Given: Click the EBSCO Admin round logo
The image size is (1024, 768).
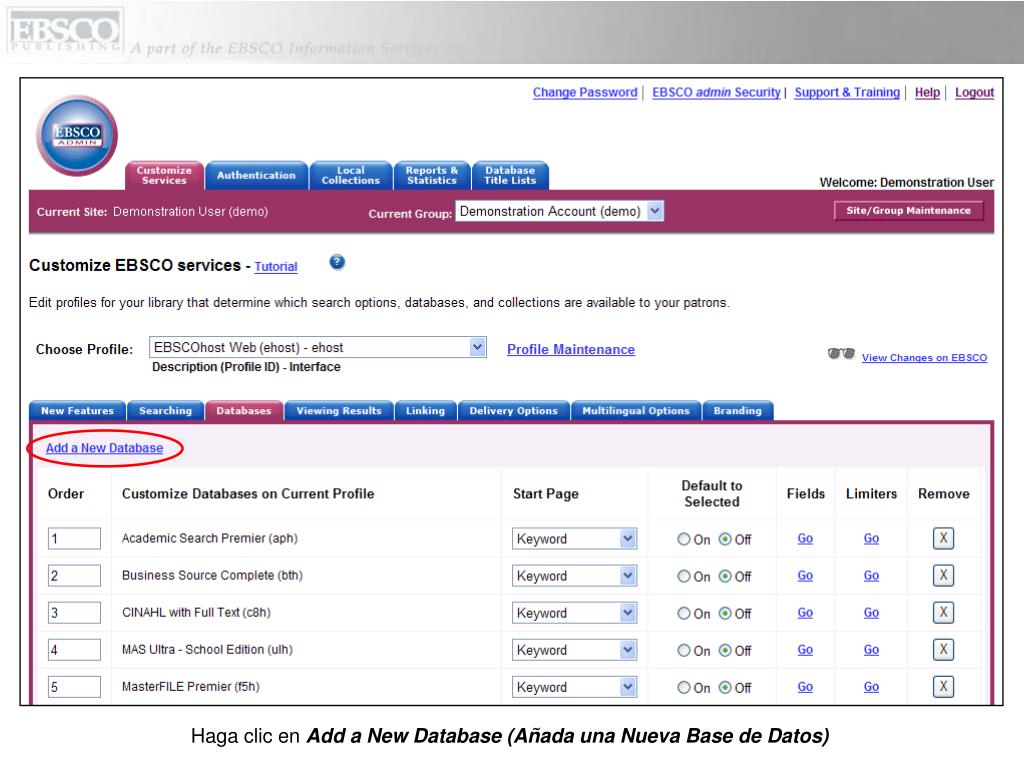Looking at the screenshot, I should [x=77, y=135].
